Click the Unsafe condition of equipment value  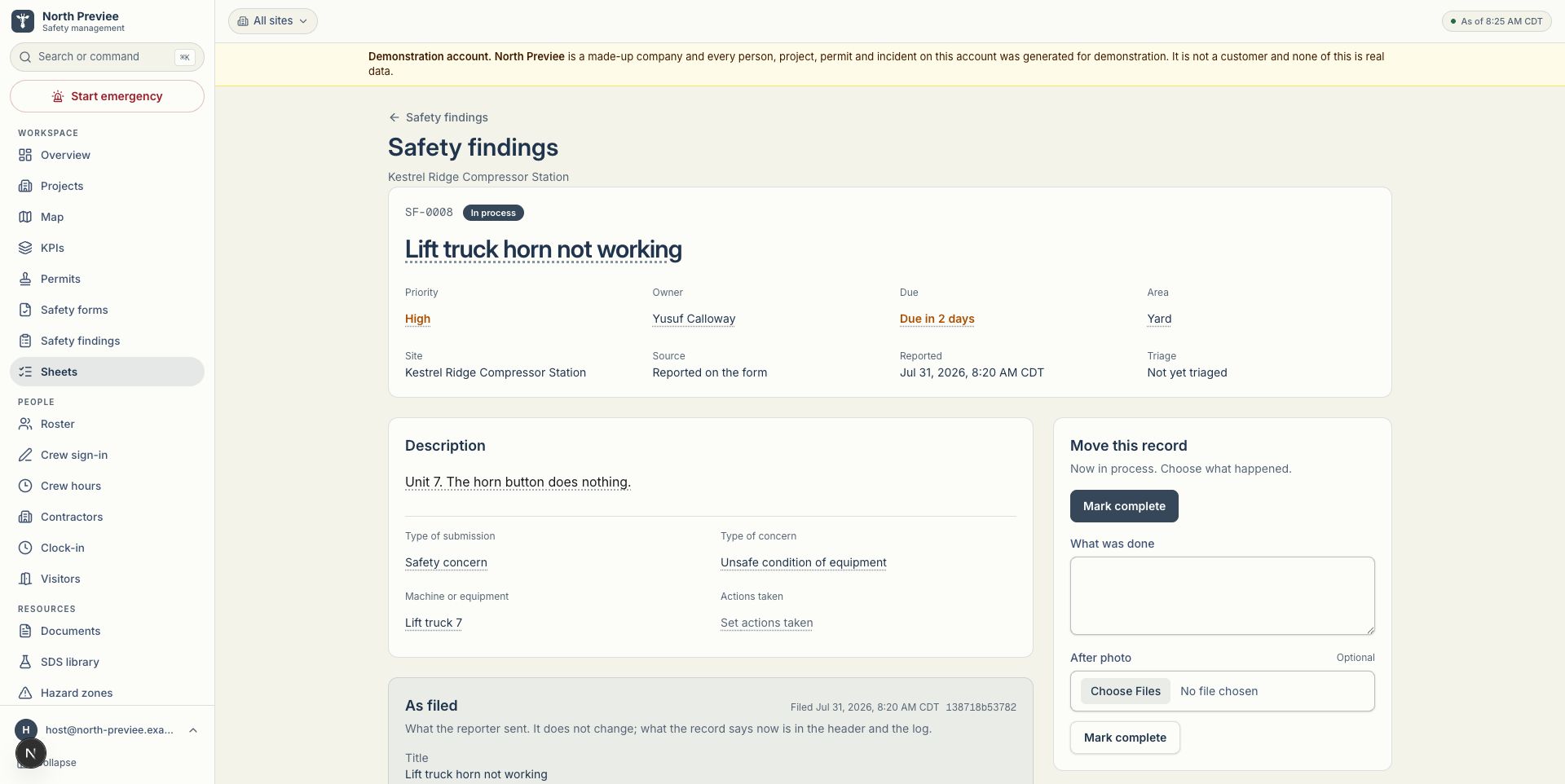click(x=803, y=562)
